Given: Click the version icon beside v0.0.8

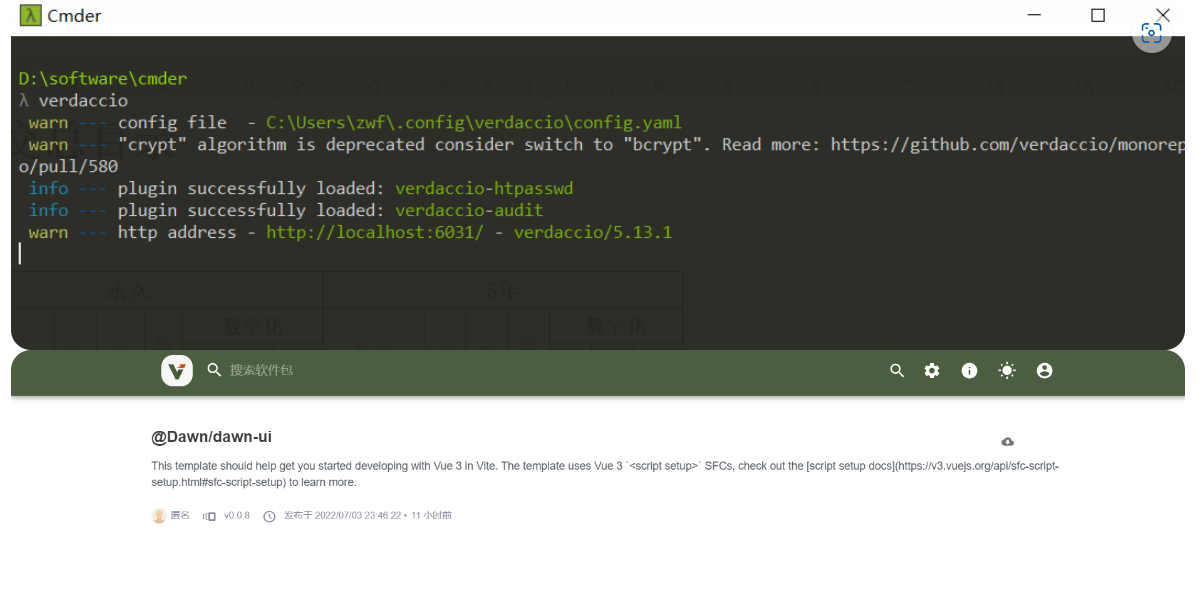Looking at the screenshot, I should click(209, 516).
